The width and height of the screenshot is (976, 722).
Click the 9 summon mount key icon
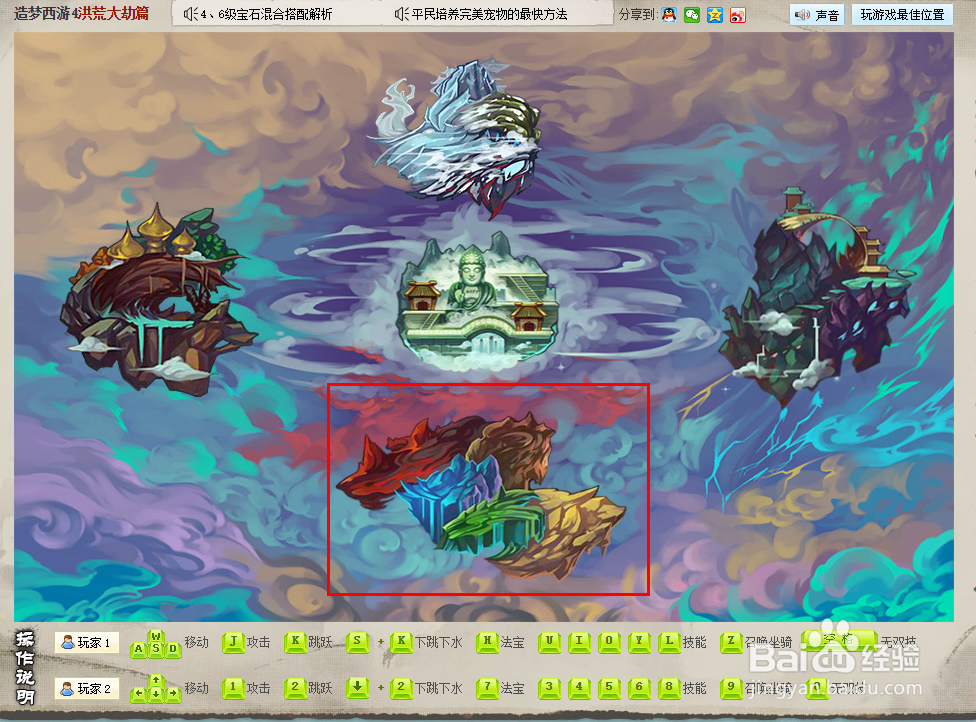[x=730, y=688]
